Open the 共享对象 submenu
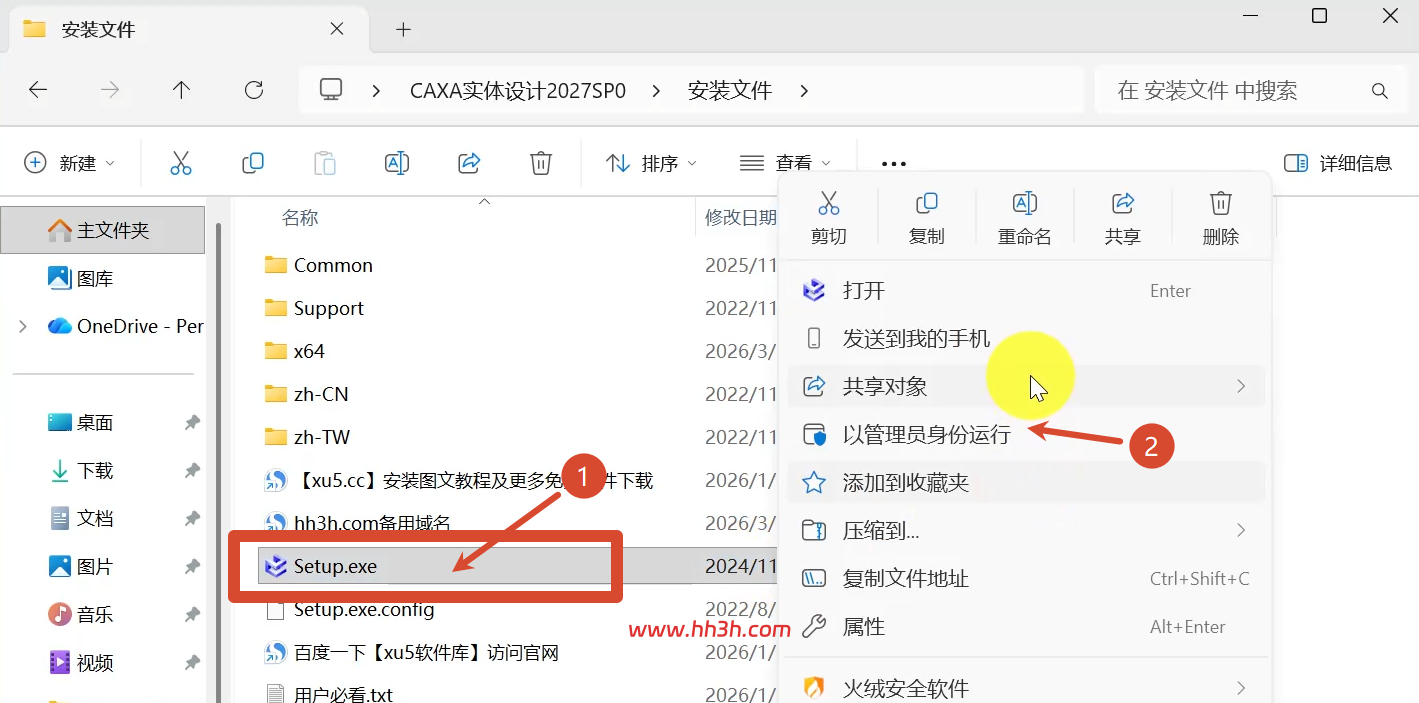1419x703 pixels. (1026, 387)
